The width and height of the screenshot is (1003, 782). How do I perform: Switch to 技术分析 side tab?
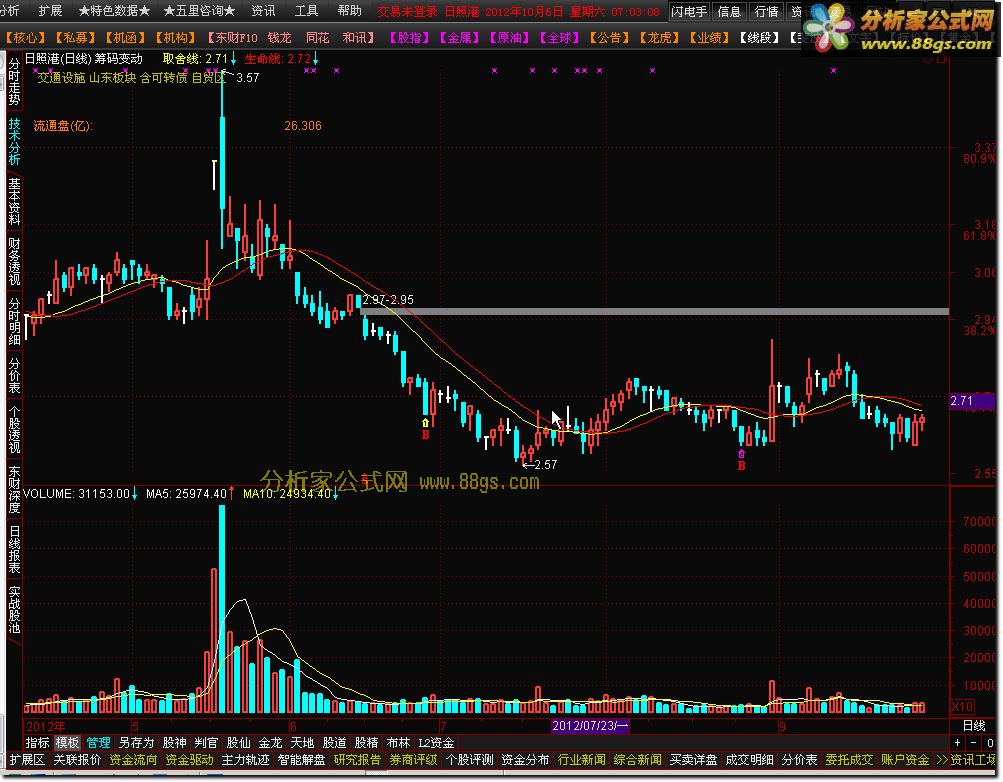(14, 142)
